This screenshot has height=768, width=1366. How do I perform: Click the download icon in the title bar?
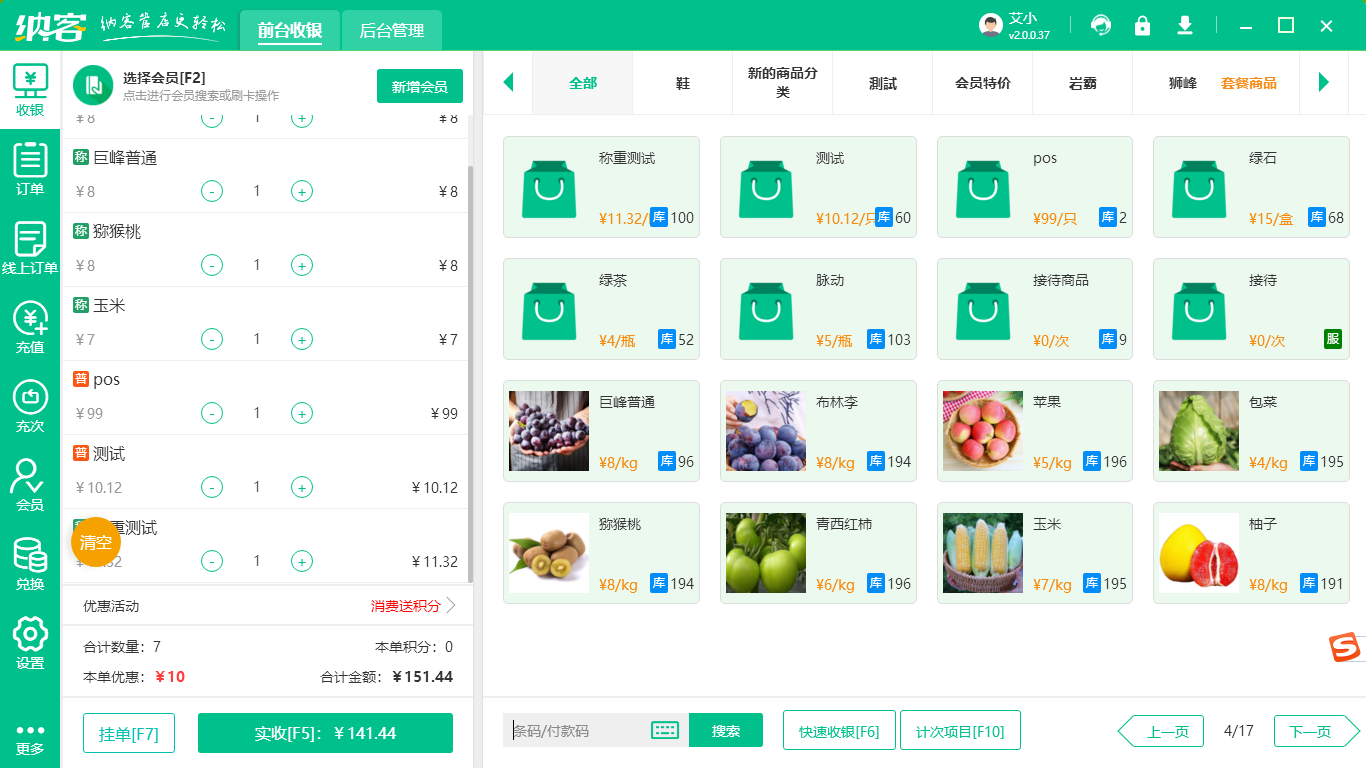[1184, 25]
